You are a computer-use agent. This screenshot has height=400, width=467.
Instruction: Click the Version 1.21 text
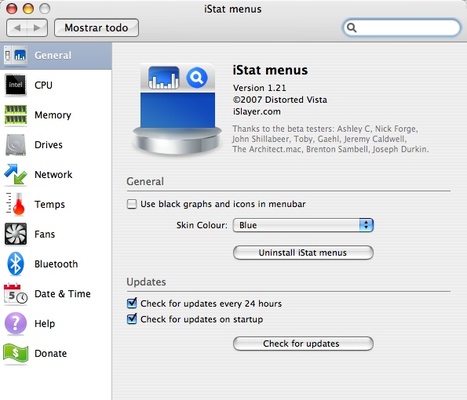point(259,88)
